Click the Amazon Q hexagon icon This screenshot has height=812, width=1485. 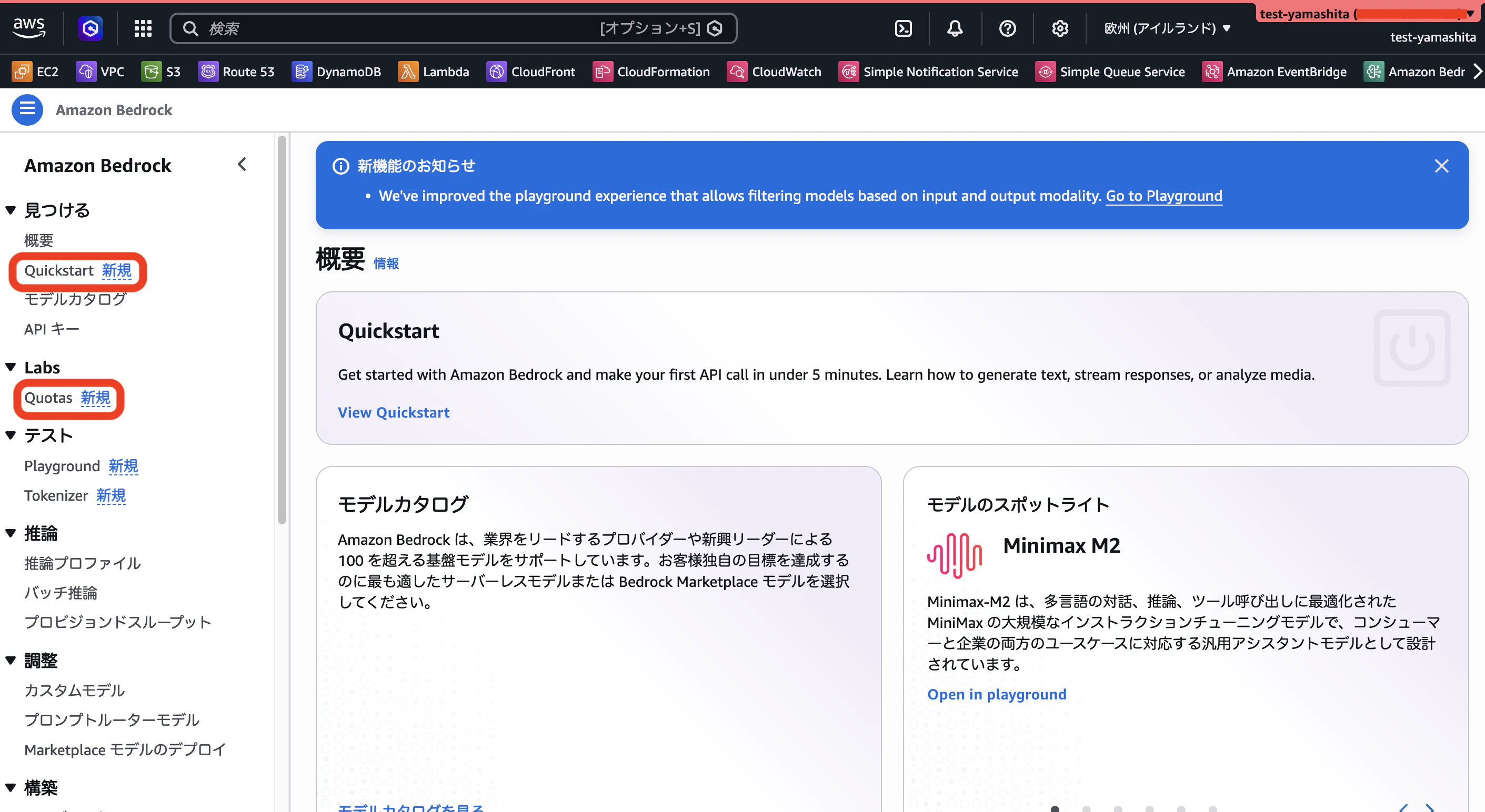[x=91, y=28]
